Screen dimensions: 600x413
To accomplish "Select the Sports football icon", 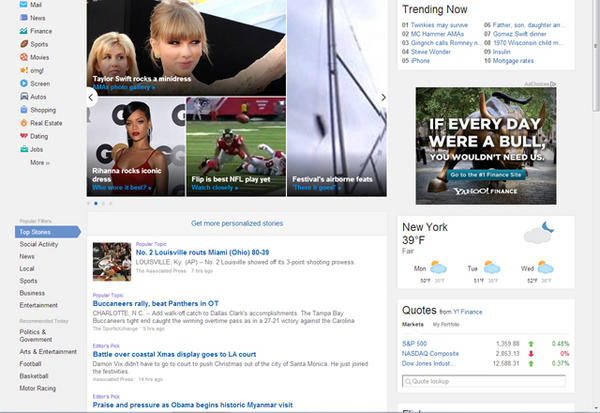I will pyautogui.click(x=24, y=44).
